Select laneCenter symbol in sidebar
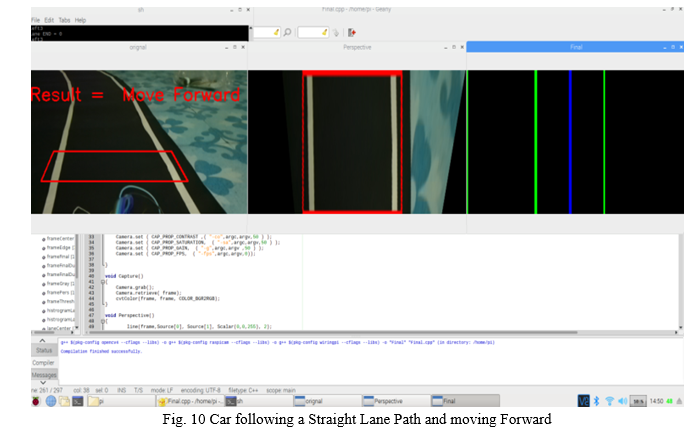Viewport: 698px width, 434px height. [x=60, y=328]
